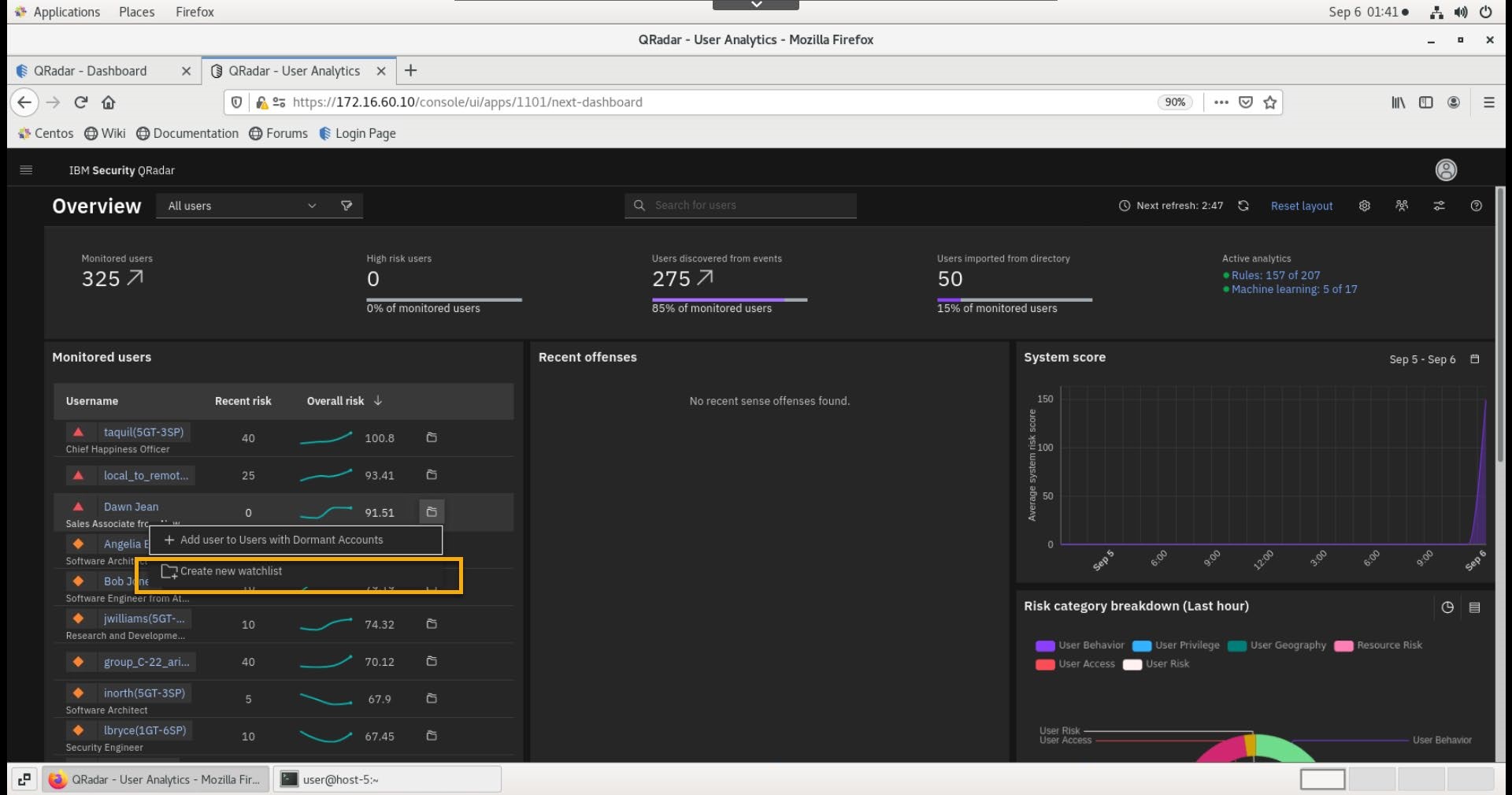Open Login Page bookmark

[x=358, y=133]
